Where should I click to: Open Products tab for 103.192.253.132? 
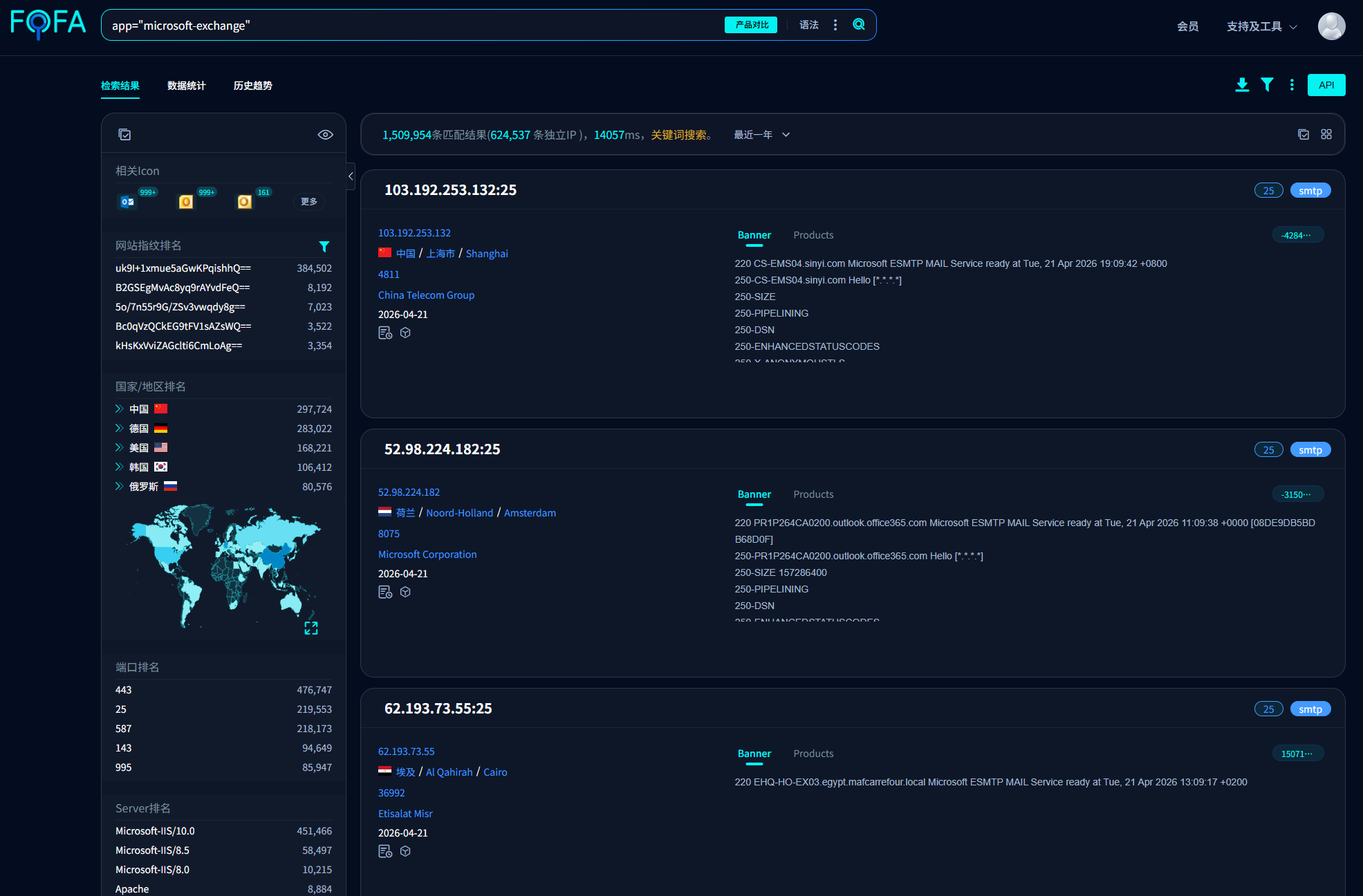tap(813, 235)
